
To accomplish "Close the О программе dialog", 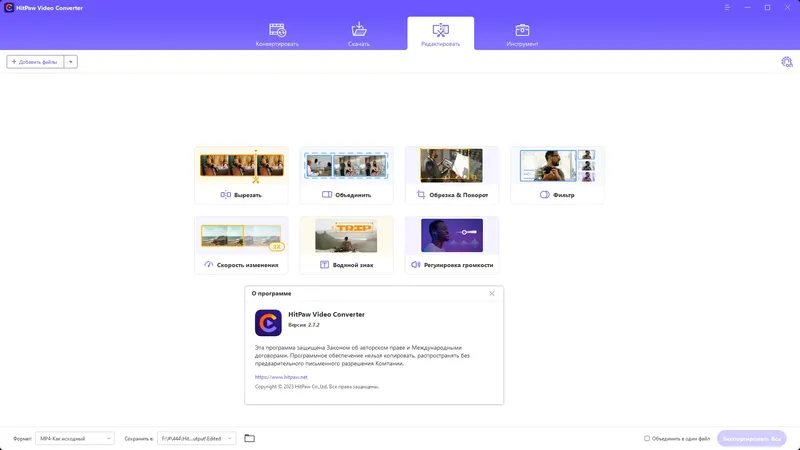I will 492,293.
